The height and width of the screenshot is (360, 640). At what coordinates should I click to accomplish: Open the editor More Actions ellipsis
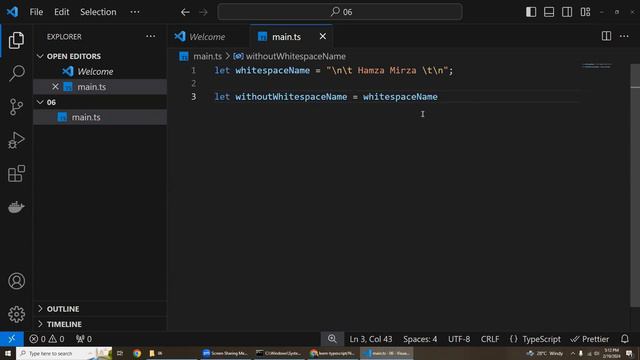pos(624,36)
